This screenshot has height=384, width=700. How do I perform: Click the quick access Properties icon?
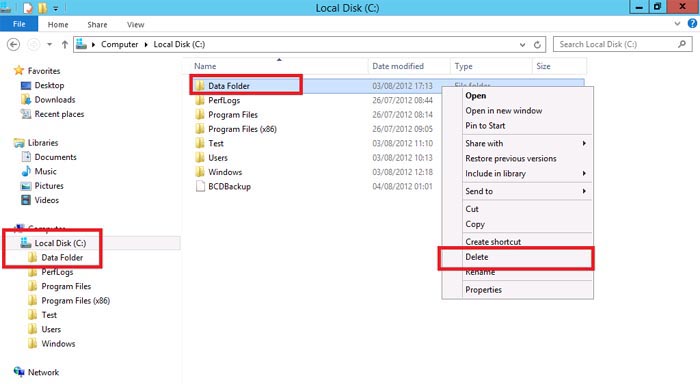click(x=28, y=8)
